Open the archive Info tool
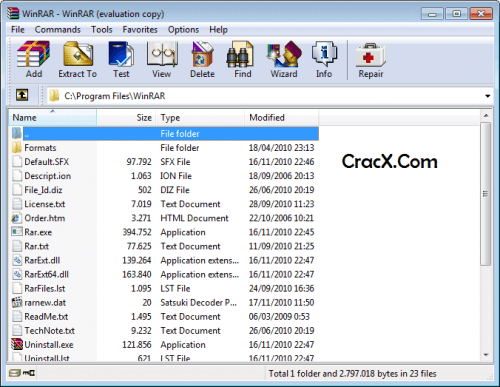Screen dimensions: 500x387 [x=324, y=54]
